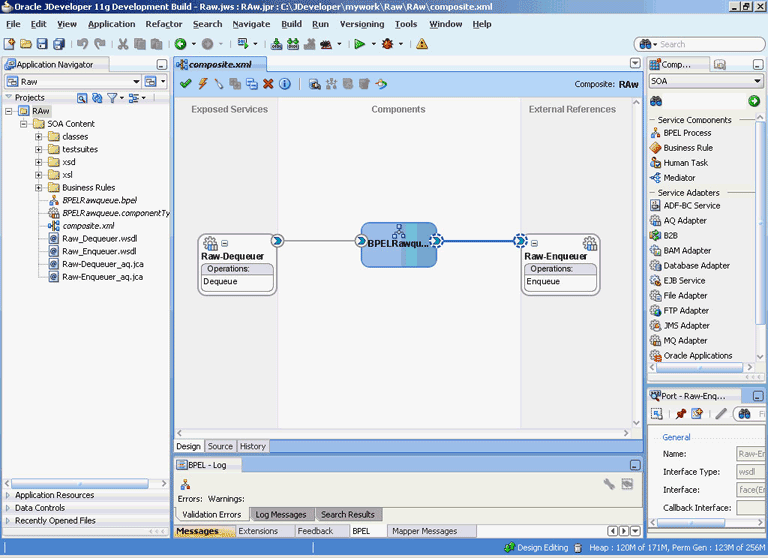Switch to the History tab
The height and width of the screenshot is (558, 768).
coord(253,446)
